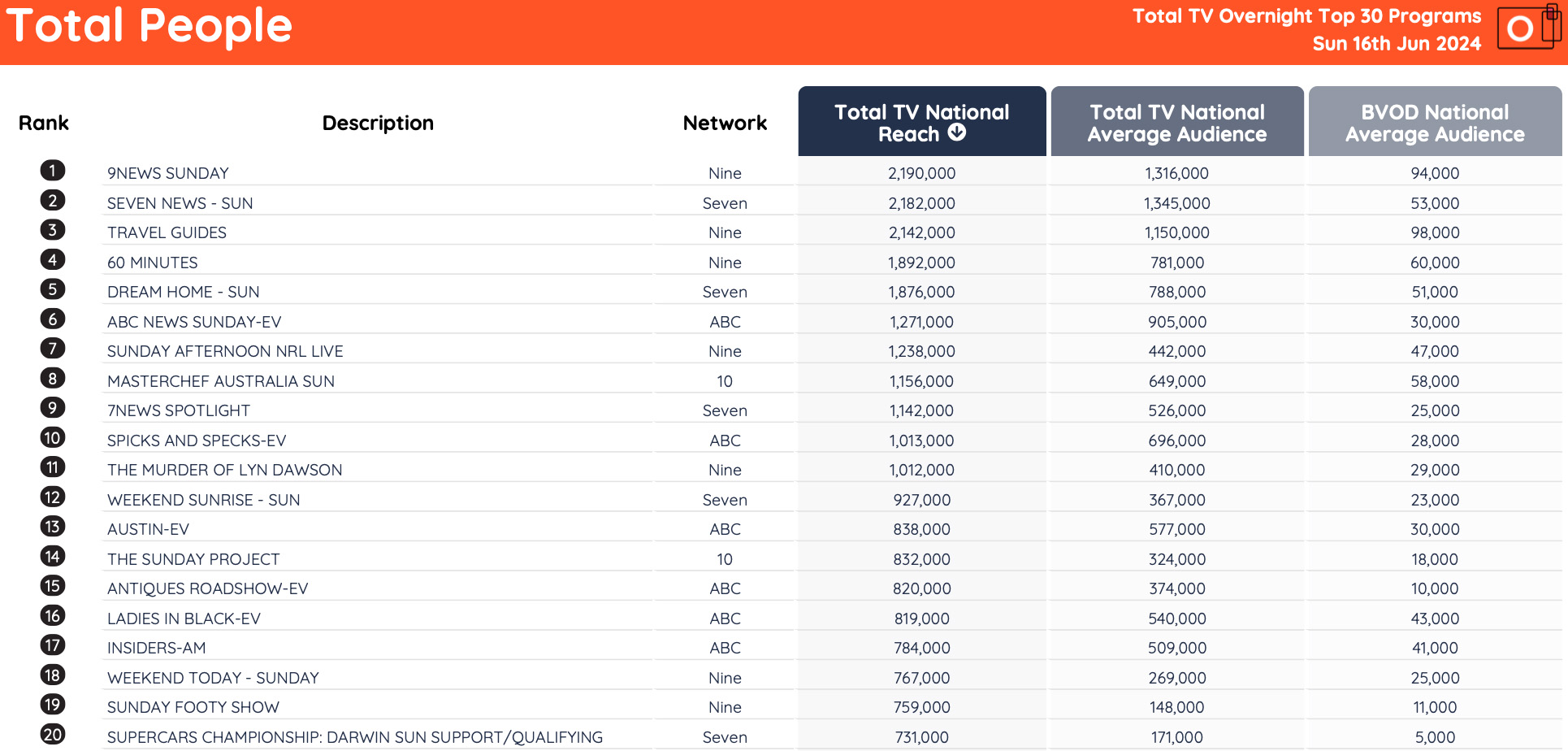Click BVOD value 5,000
This screenshot has width=1568, height=751.
coord(1435,737)
